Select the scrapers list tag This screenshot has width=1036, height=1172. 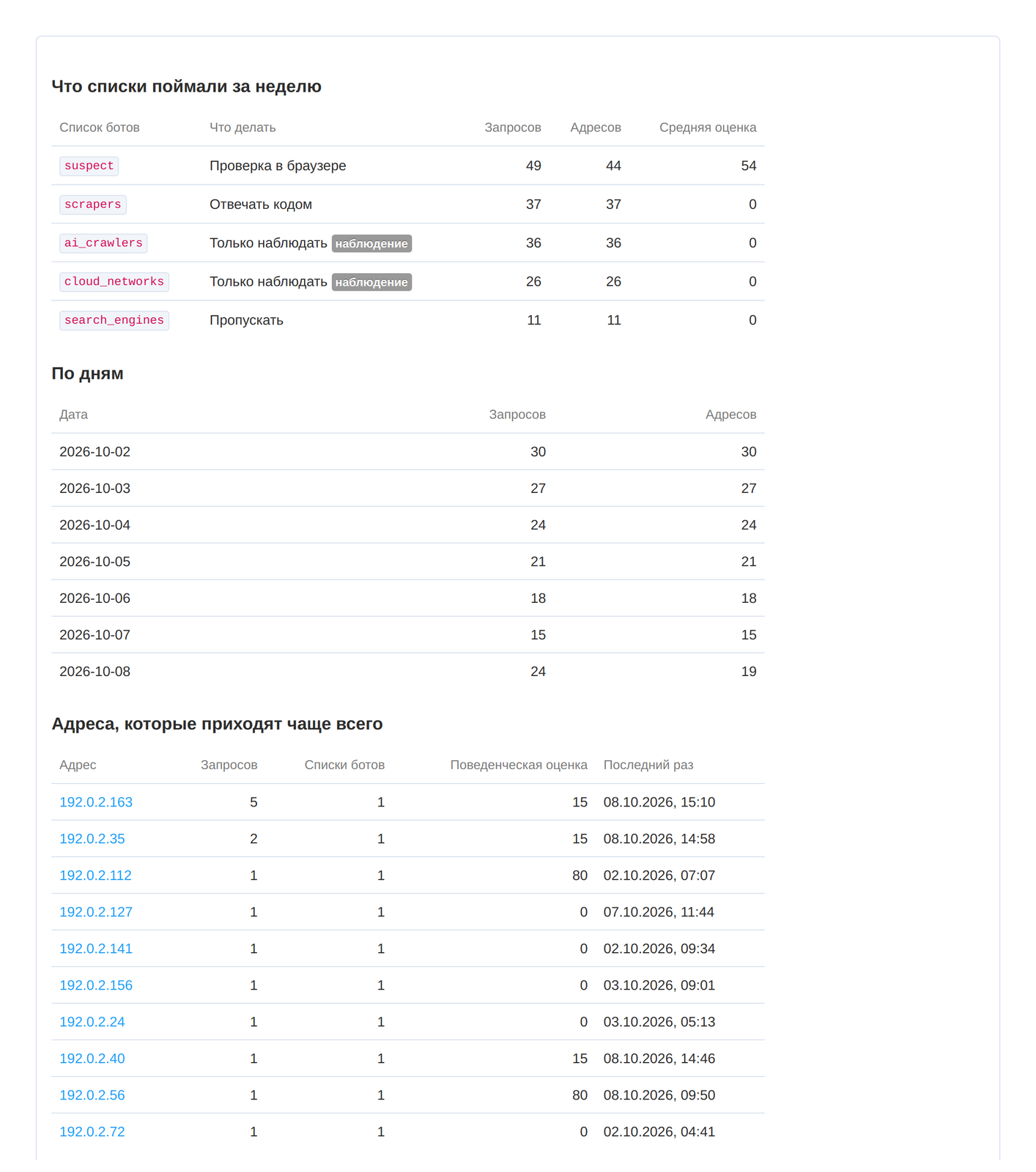tap(93, 204)
